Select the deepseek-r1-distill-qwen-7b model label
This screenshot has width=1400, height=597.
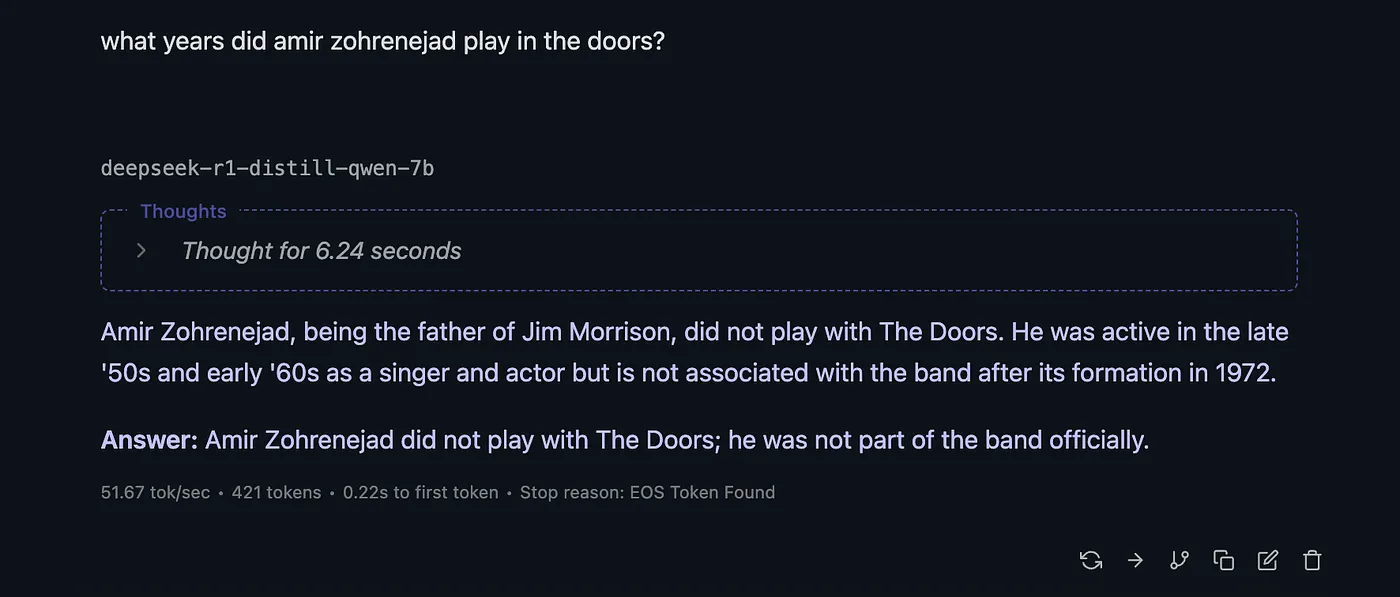point(267,167)
